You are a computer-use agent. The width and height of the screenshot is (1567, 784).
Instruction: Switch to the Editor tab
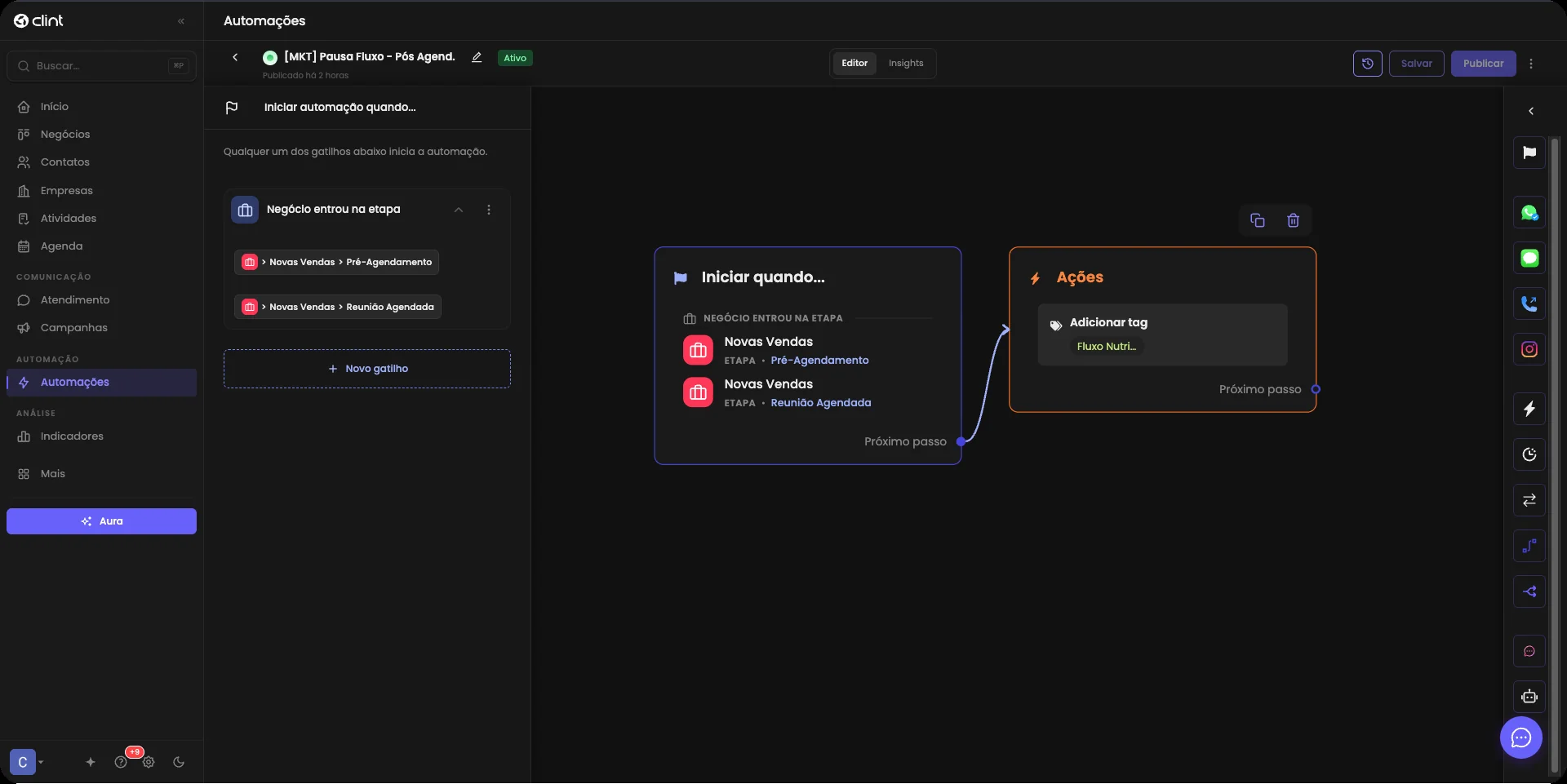(855, 64)
